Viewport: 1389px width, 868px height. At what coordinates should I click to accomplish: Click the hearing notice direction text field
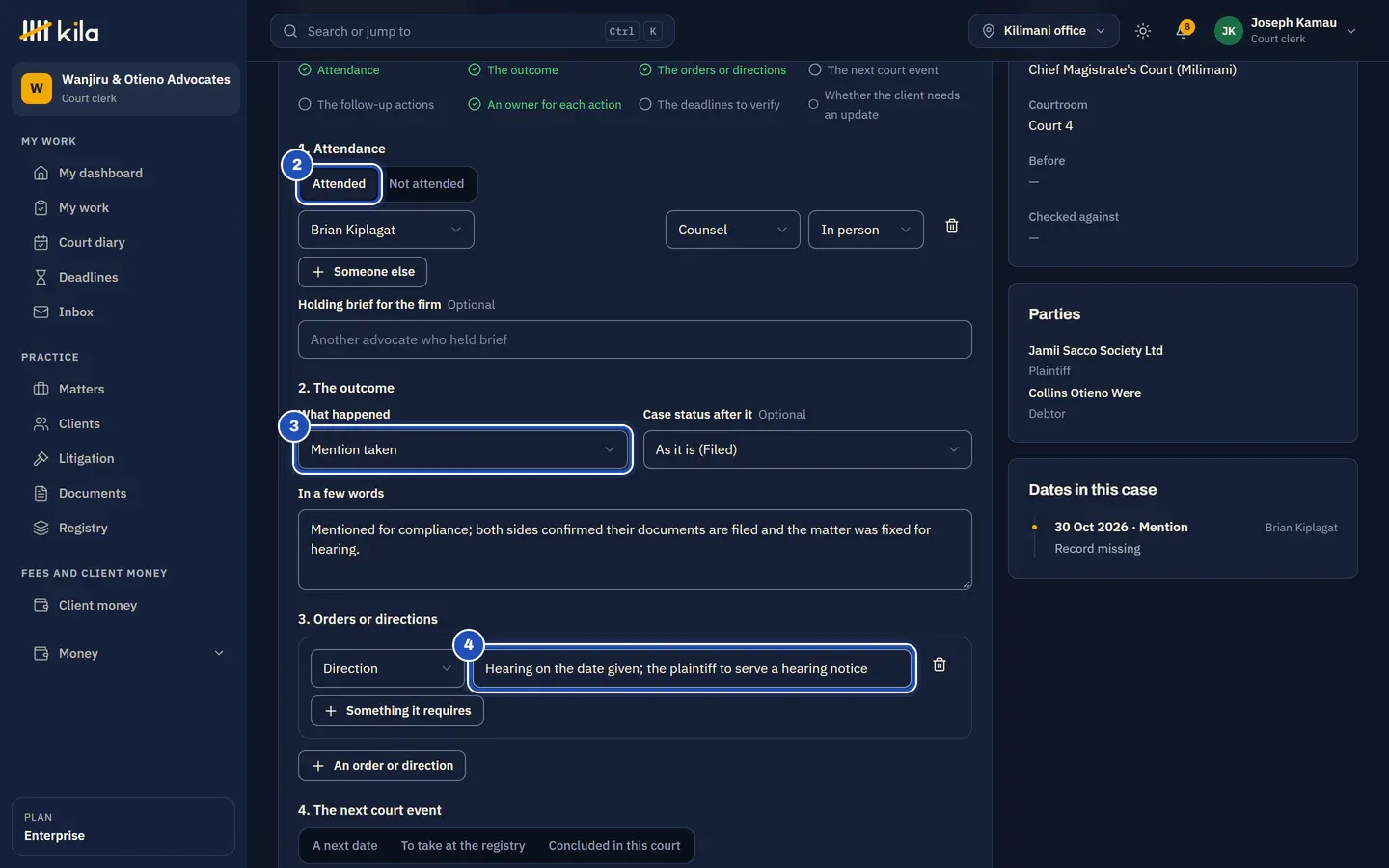coord(692,668)
